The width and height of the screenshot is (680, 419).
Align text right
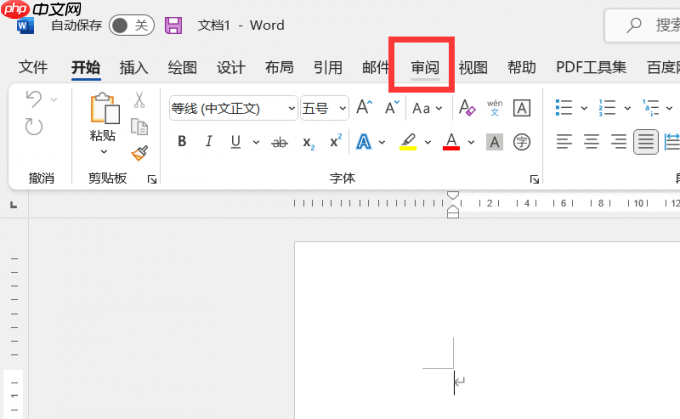point(618,142)
